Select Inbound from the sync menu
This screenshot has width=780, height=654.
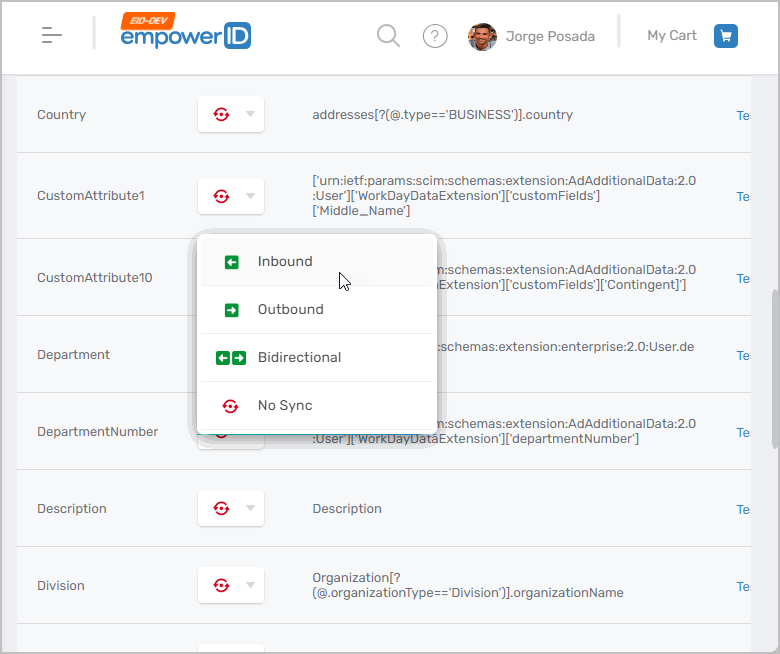click(285, 262)
